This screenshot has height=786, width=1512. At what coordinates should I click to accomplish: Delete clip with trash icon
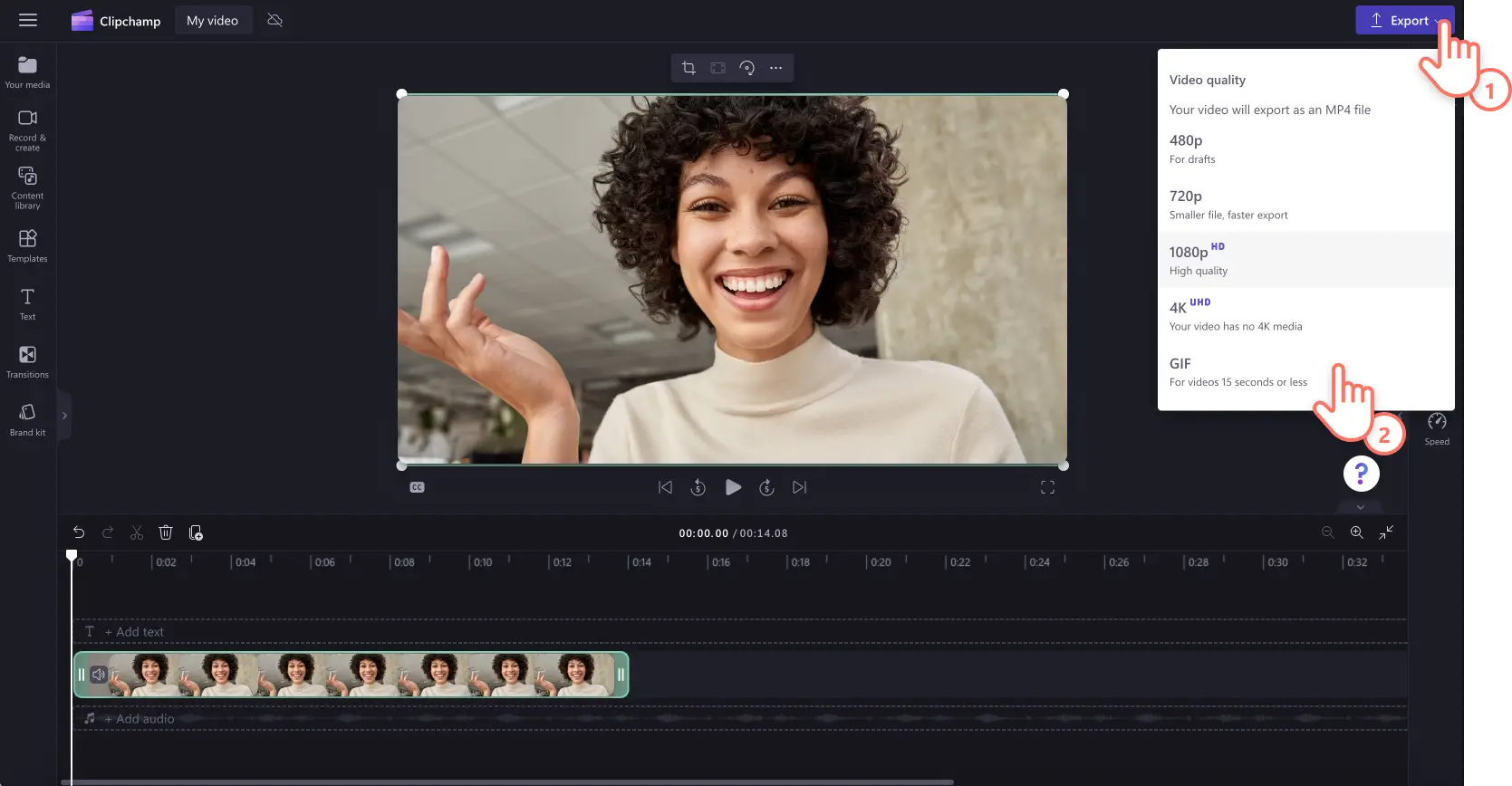tap(166, 532)
